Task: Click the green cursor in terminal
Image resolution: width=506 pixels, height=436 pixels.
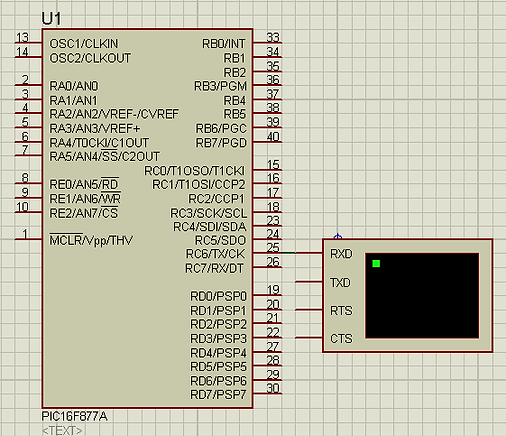Action: [x=376, y=264]
